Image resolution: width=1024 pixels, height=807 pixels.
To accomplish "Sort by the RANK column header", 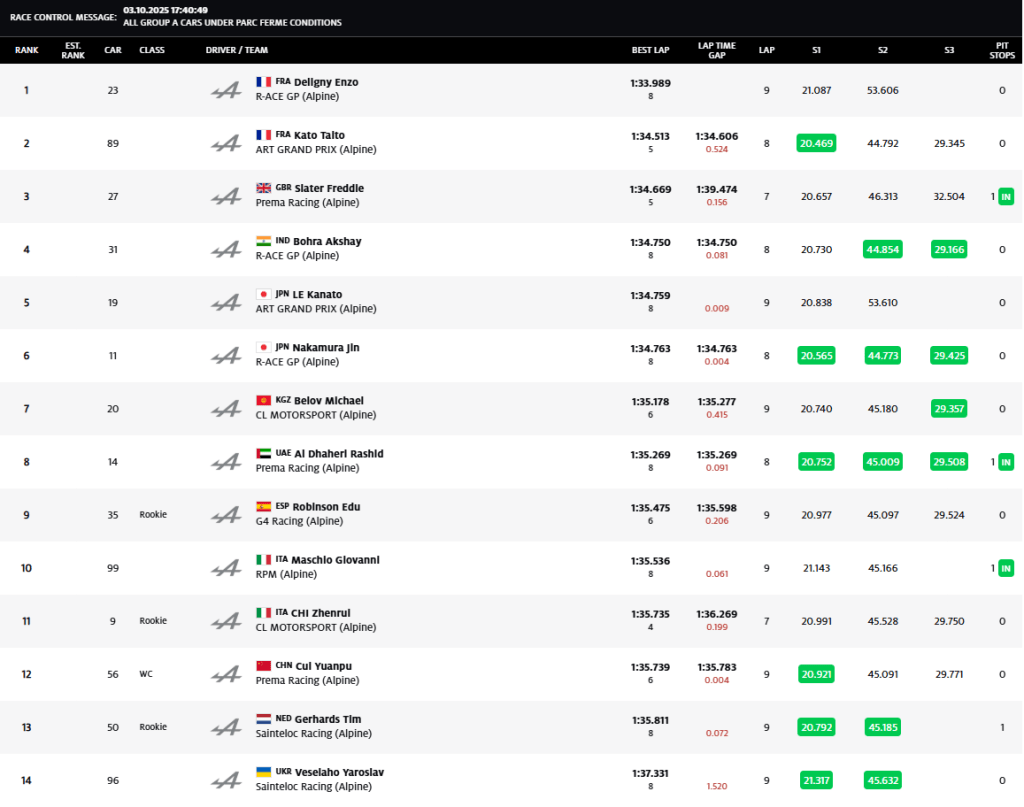I will point(27,50).
